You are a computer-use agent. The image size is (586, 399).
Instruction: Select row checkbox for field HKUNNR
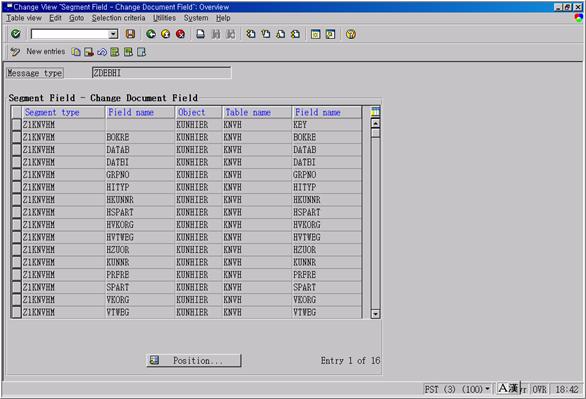coord(16,200)
